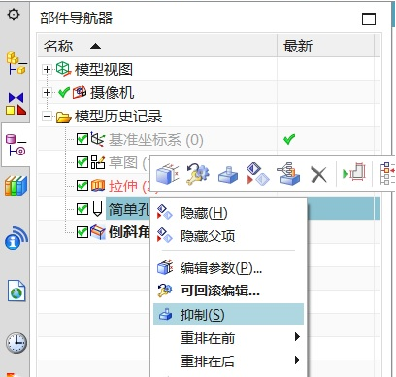The height and width of the screenshot is (377, 396).
Task: Click the 草图 sketch icon
Action: click(98, 162)
